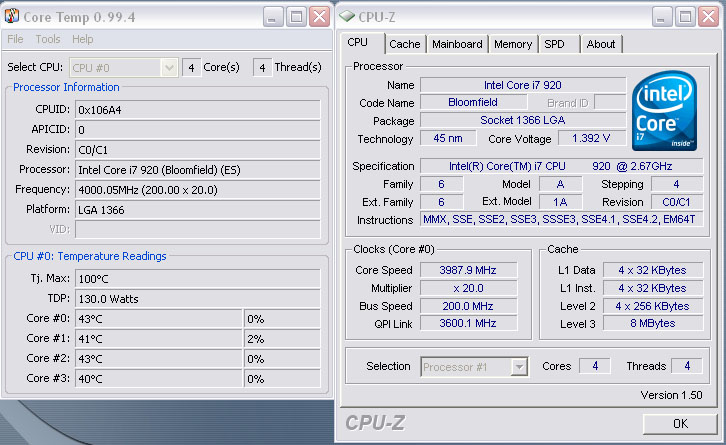Click the Bus Speed 200.0 MHz value
The width and height of the screenshot is (726, 445).
pos(468,306)
